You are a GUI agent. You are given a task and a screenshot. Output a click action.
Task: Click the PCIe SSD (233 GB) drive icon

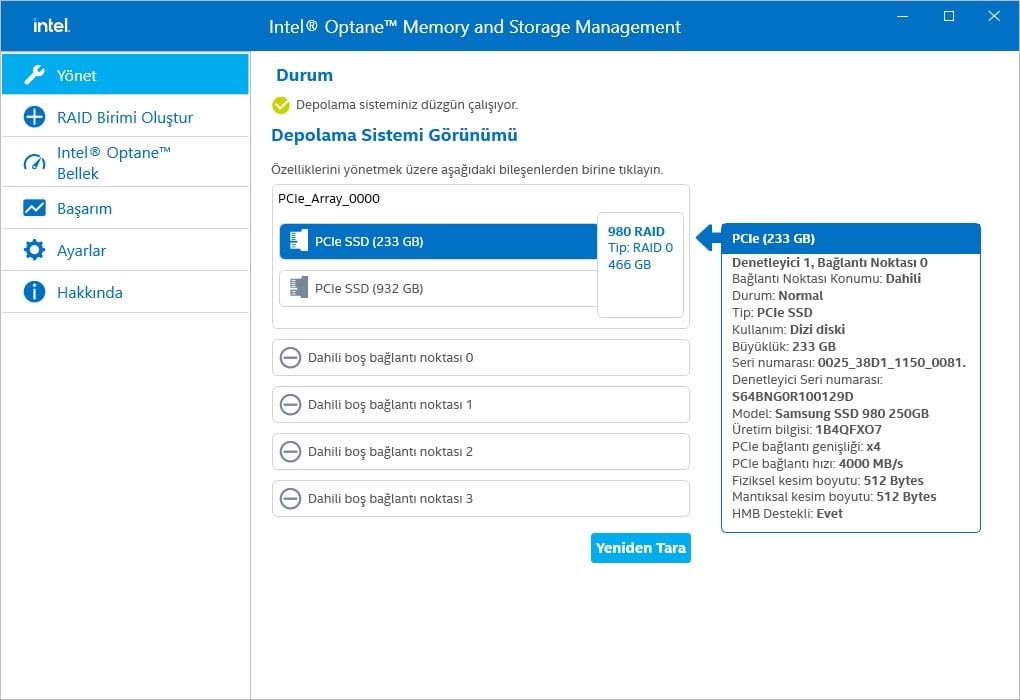click(x=298, y=241)
